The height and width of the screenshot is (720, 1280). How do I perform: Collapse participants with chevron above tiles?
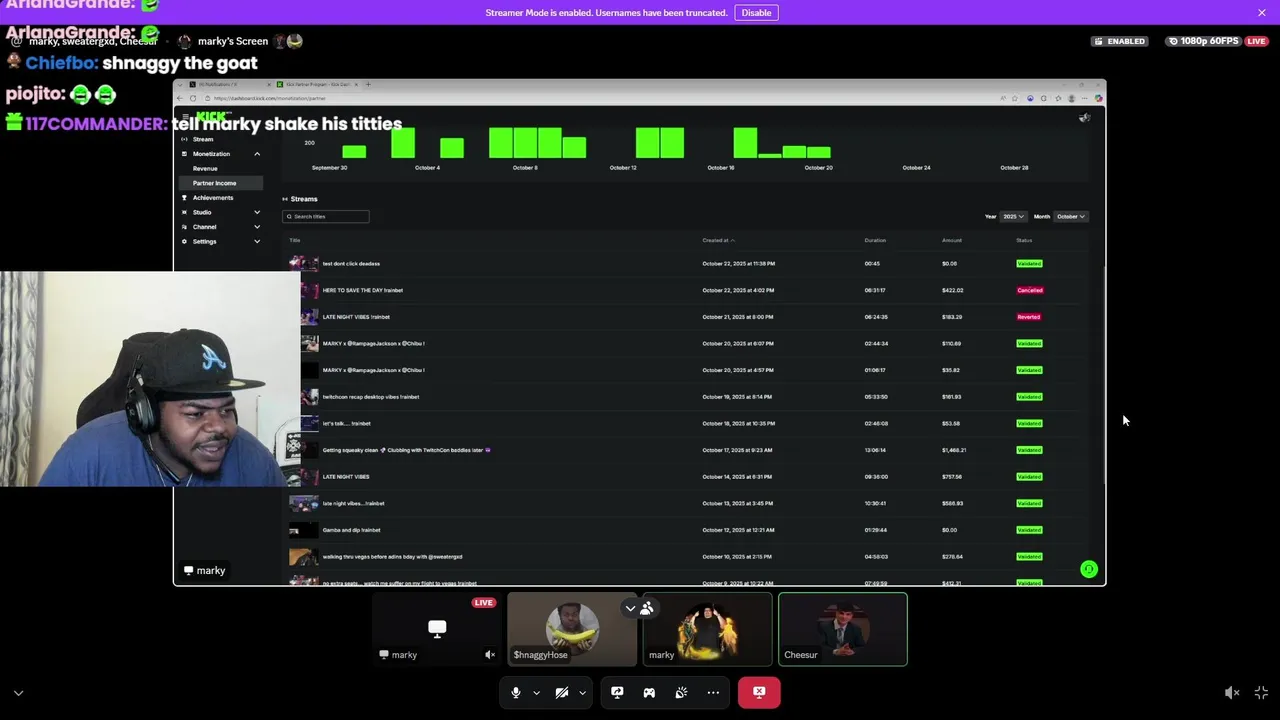click(x=630, y=608)
